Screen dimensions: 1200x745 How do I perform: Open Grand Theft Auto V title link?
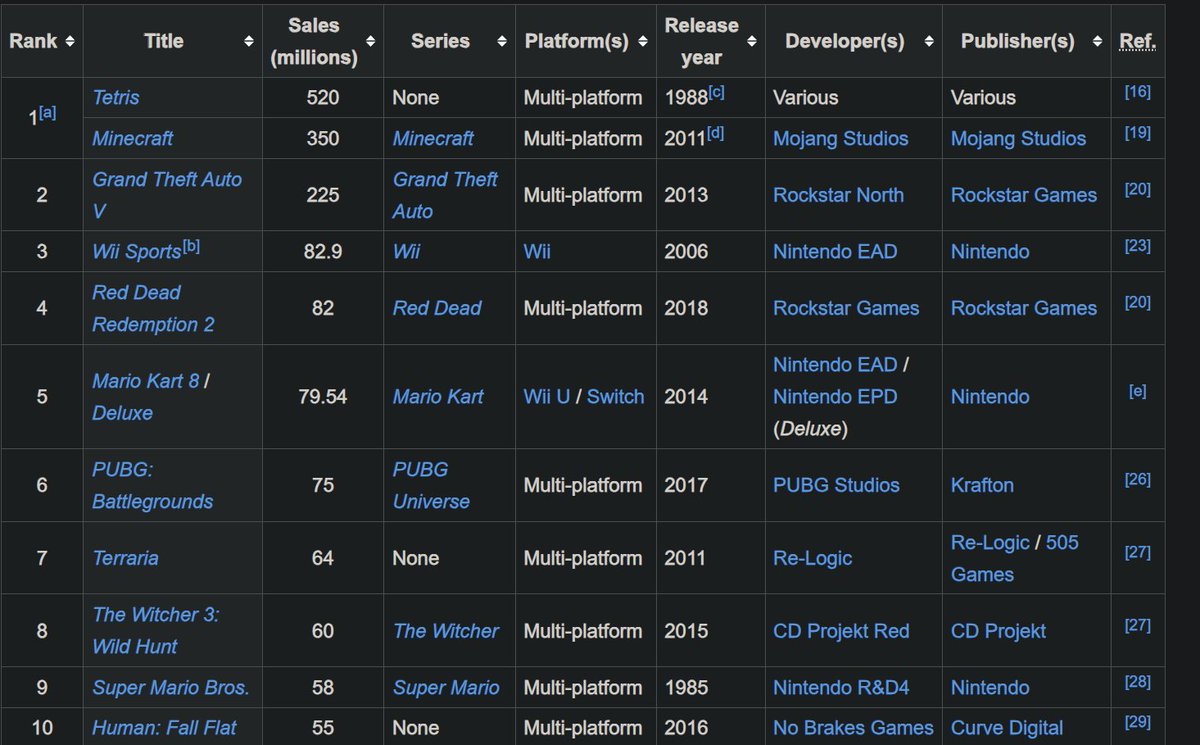click(x=167, y=195)
